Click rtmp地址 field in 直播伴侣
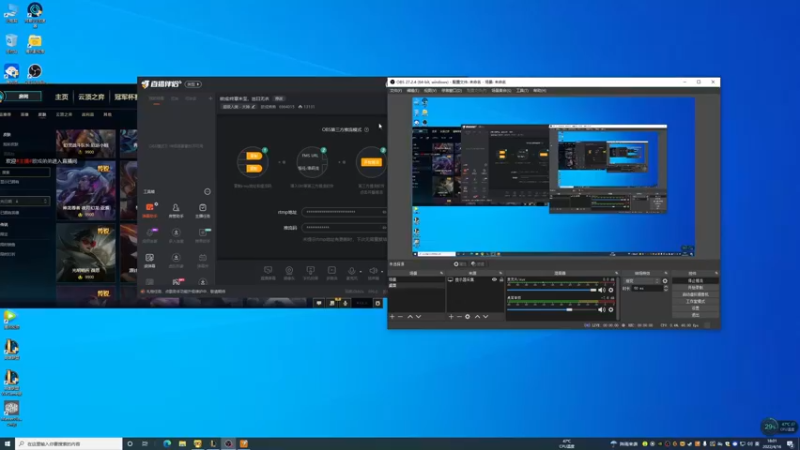 [343, 212]
